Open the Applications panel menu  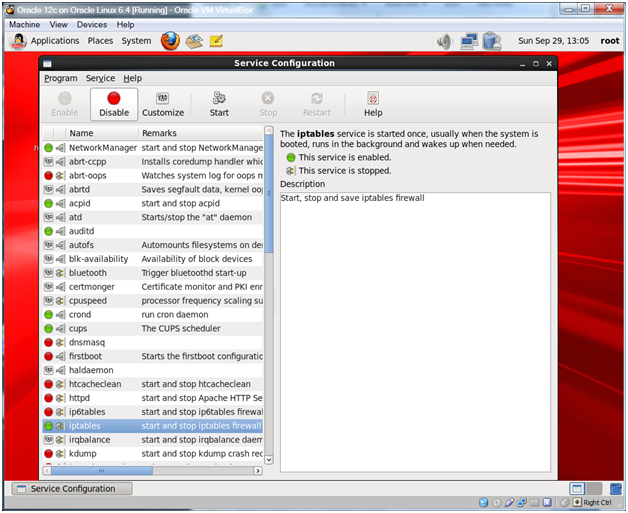55,41
